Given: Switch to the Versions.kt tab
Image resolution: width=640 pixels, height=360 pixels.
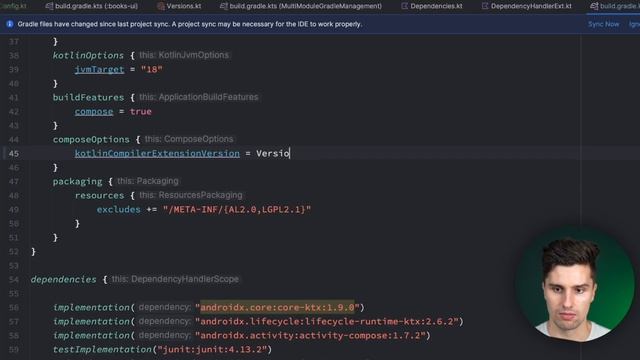Looking at the screenshot, I should pos(179,6).
